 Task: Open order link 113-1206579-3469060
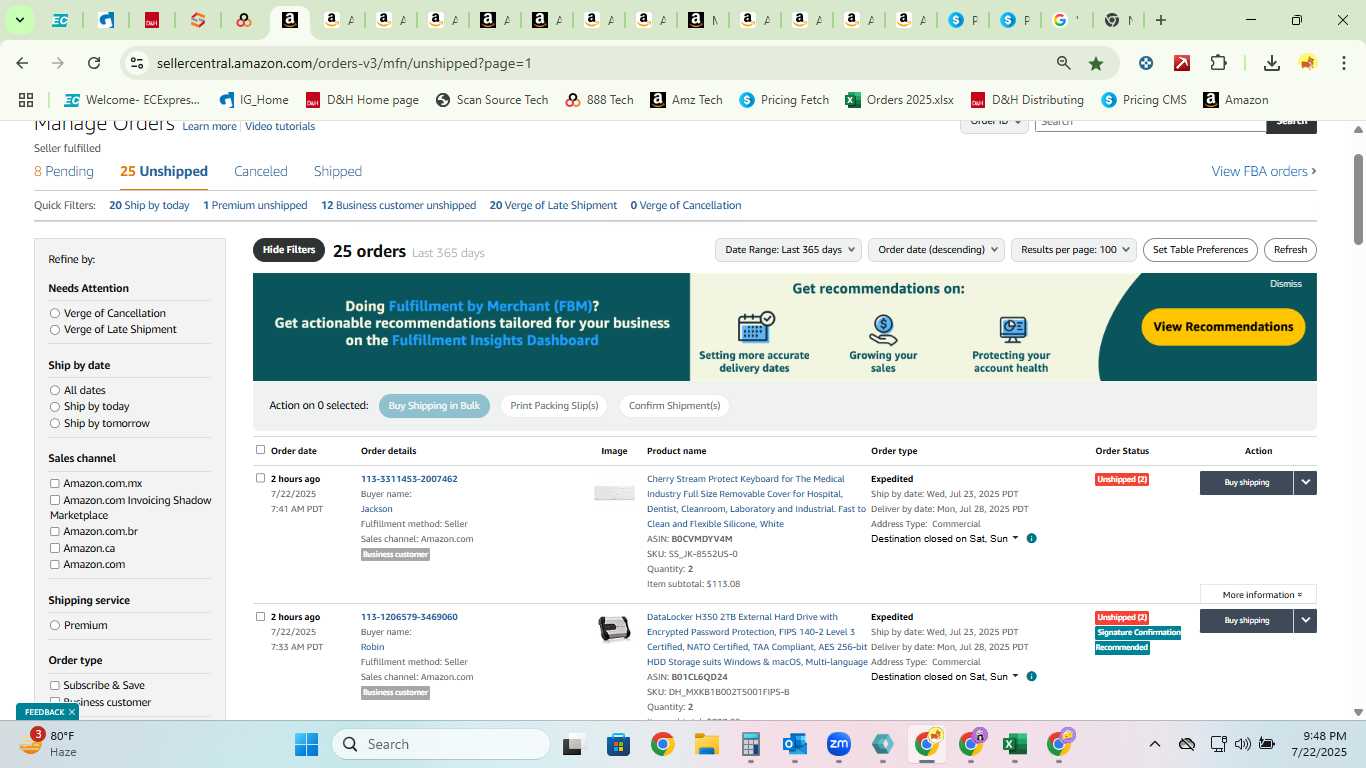point(409,617)
